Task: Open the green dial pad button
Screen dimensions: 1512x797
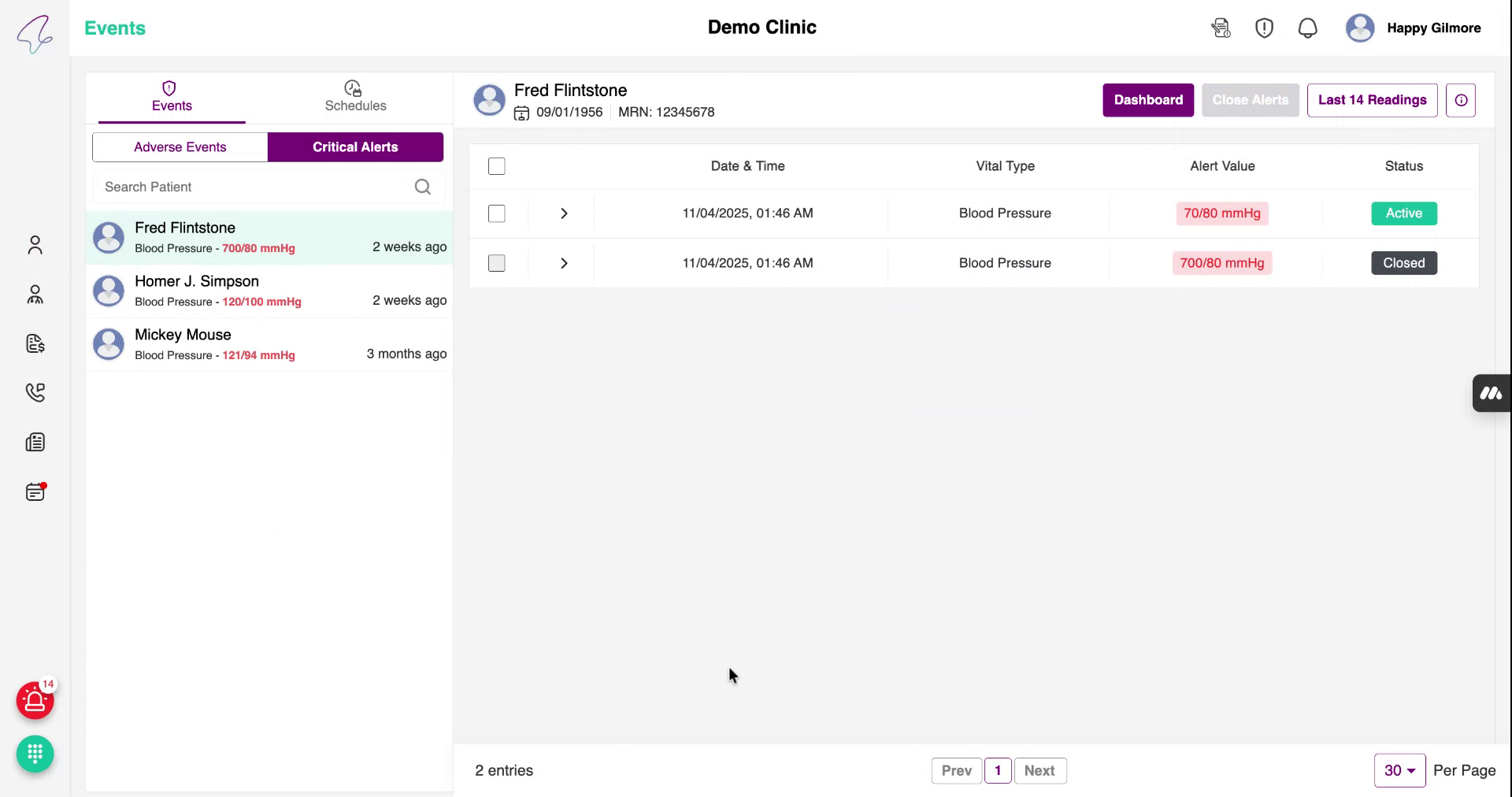Action: pos(35,754)
